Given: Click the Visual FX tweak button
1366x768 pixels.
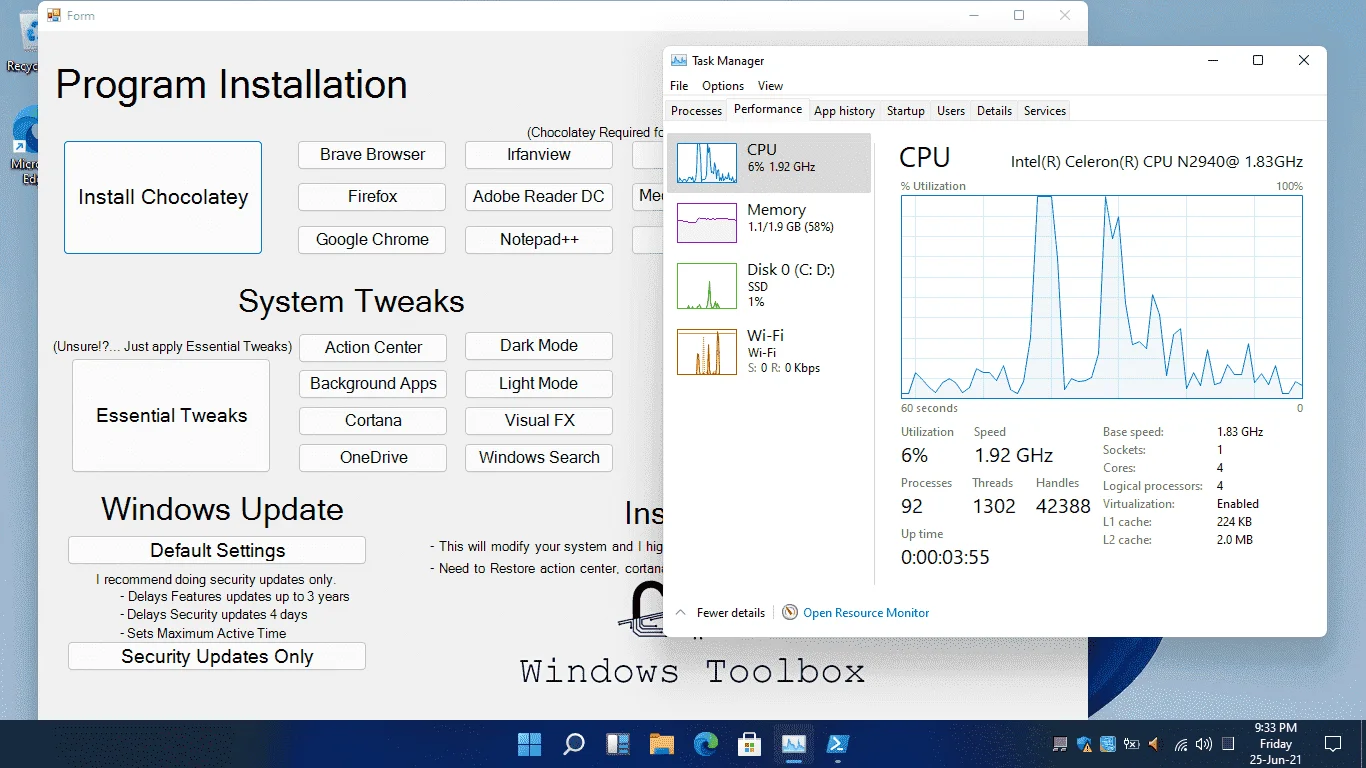Looking at the screenshot, I should pos(539,421).
